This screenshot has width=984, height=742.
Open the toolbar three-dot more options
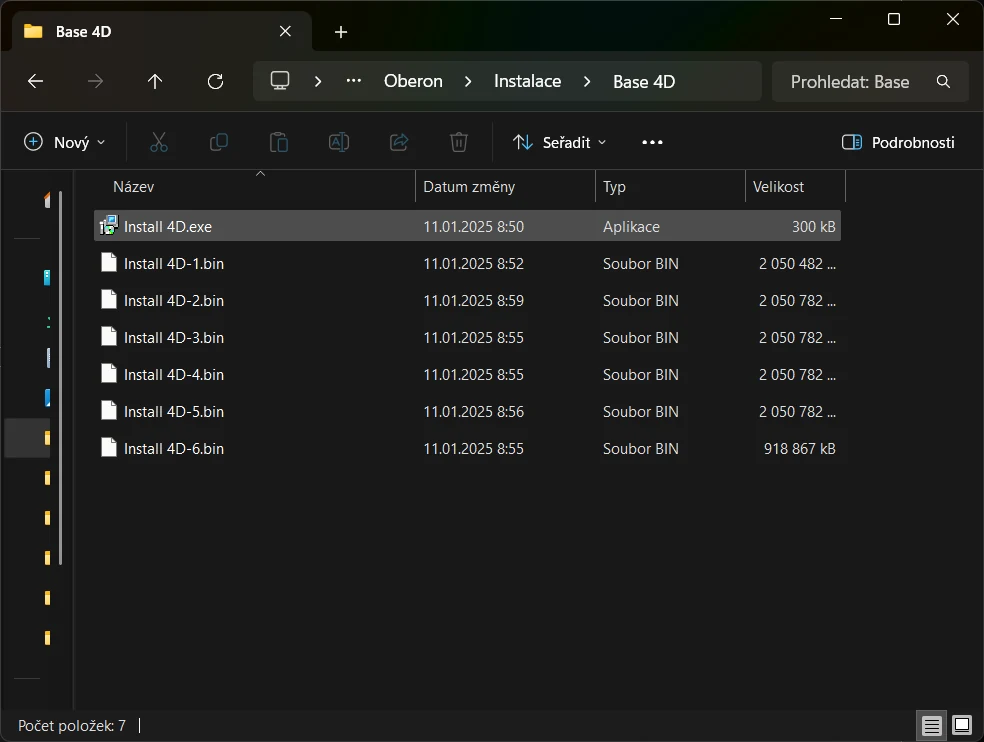652,142
